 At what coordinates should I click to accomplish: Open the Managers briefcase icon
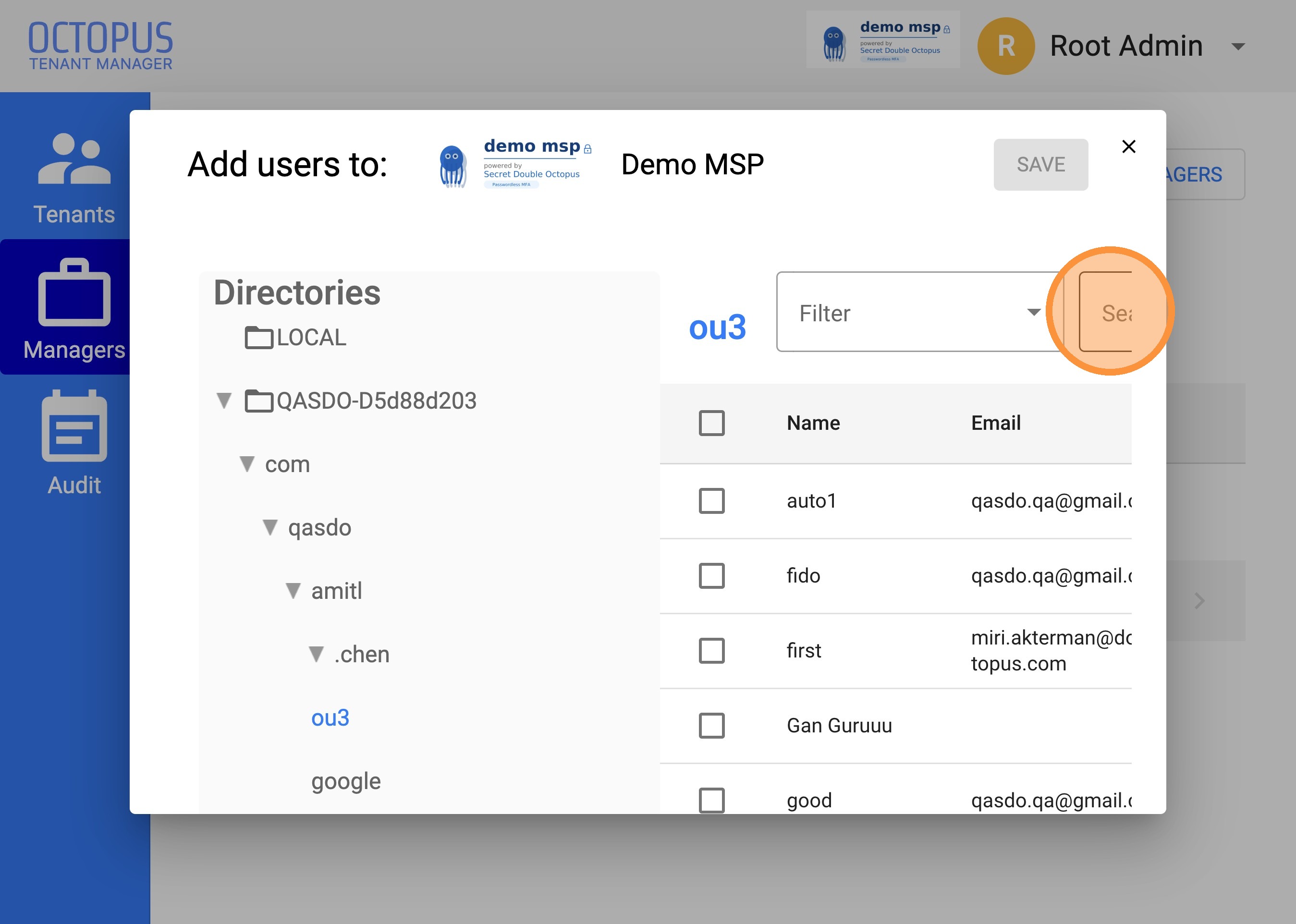click(74, 292)
